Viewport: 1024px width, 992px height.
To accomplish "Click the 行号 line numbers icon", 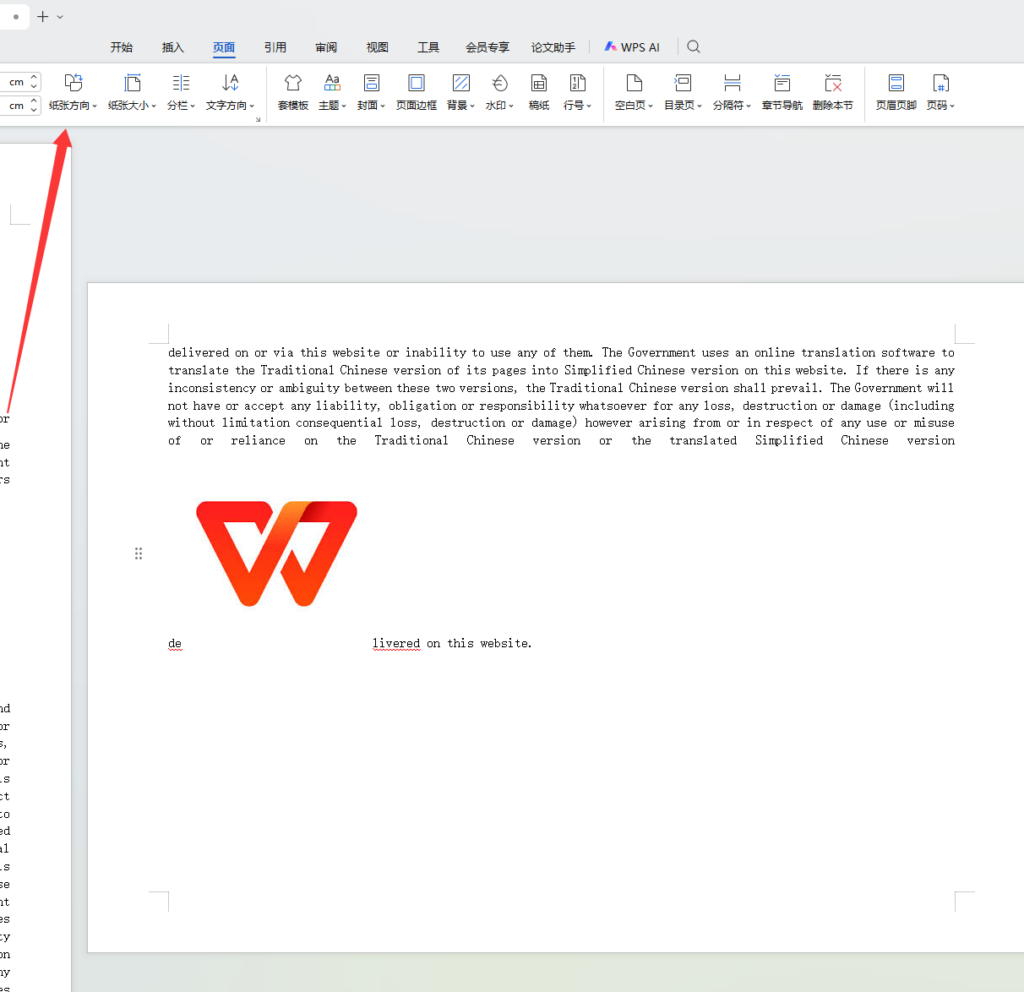I will [x=577, y=84].
